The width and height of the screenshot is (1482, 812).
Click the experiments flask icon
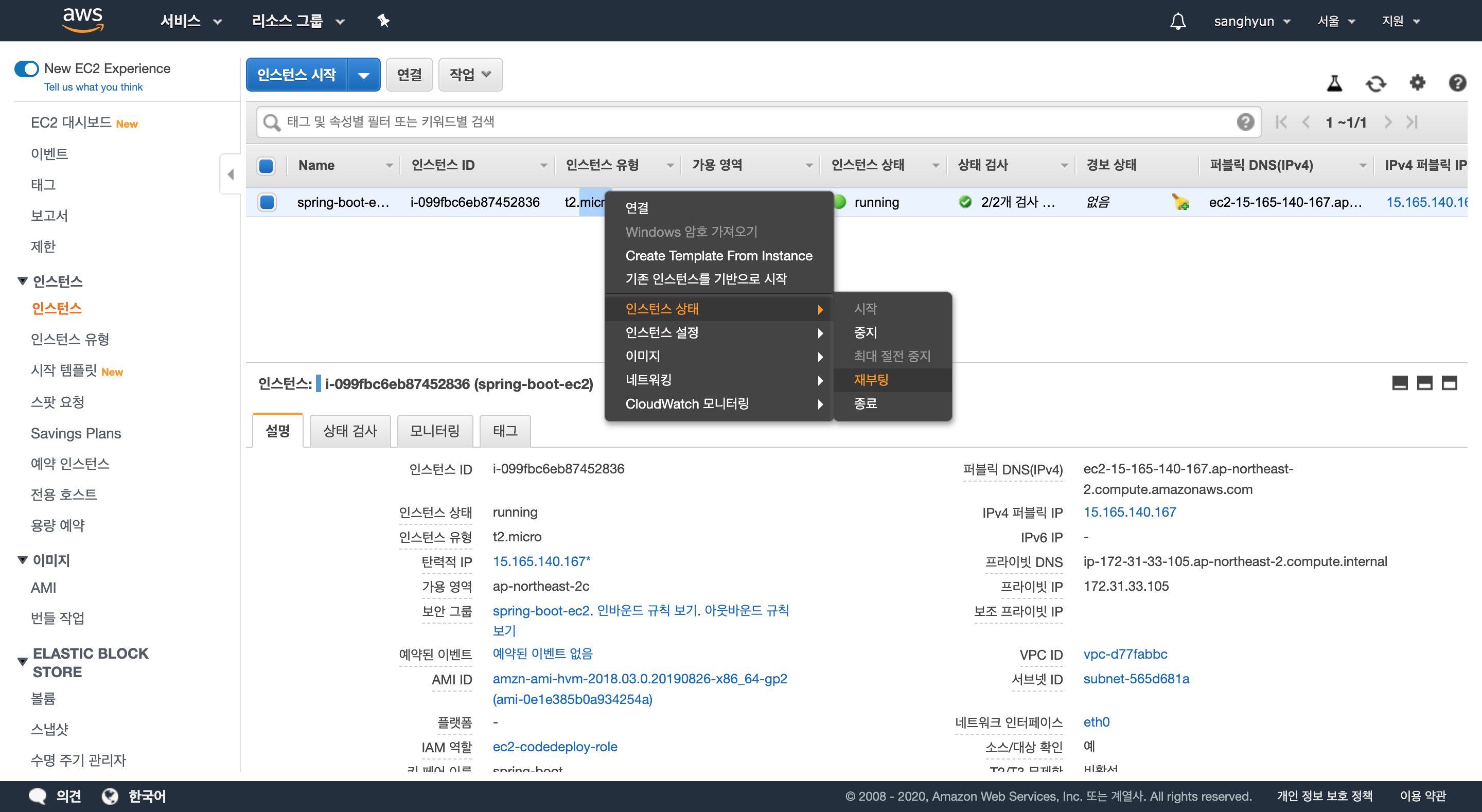coord(1334,83)
